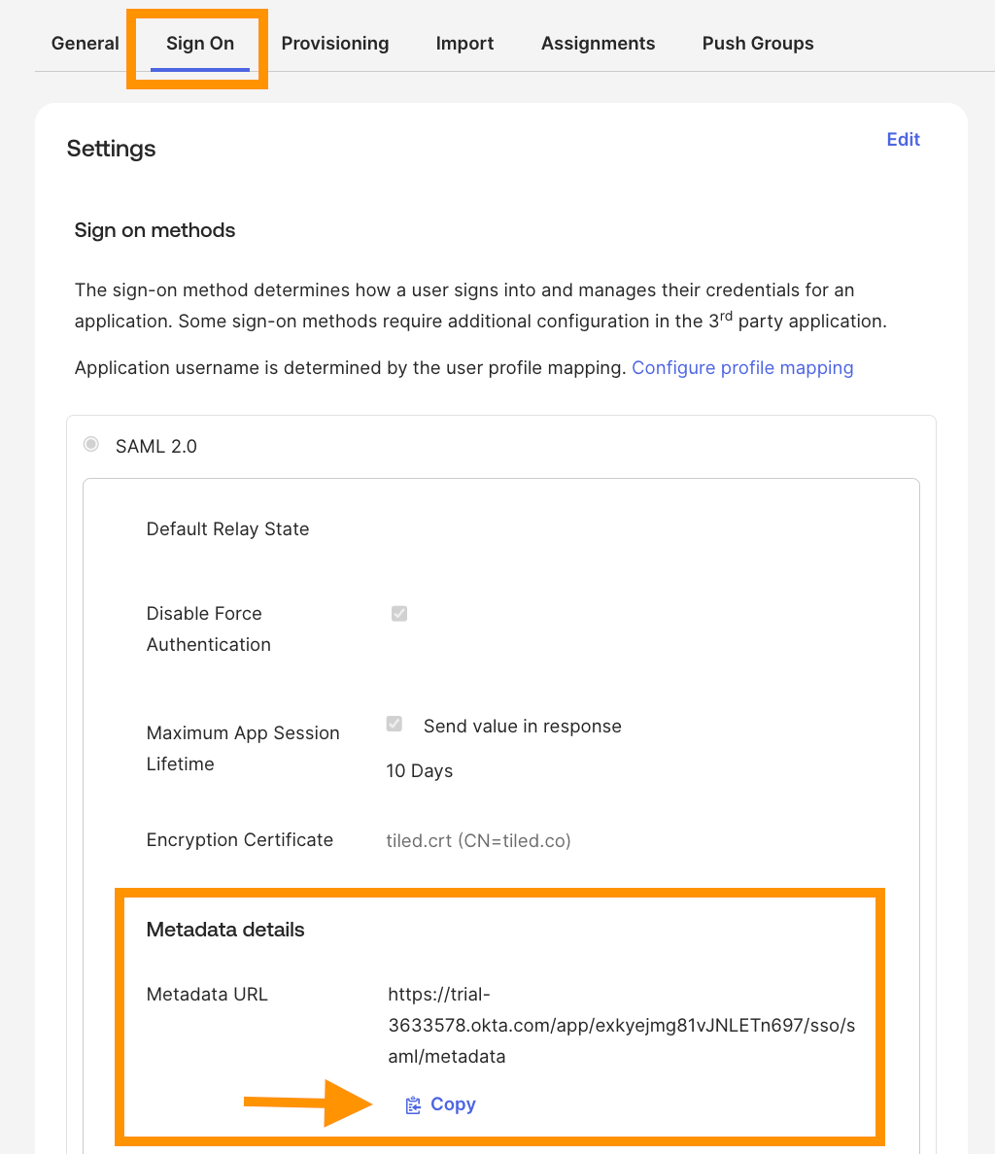Click the Settings heading
This screenshot has width=995, height=1154.
[x=111, y=149]
